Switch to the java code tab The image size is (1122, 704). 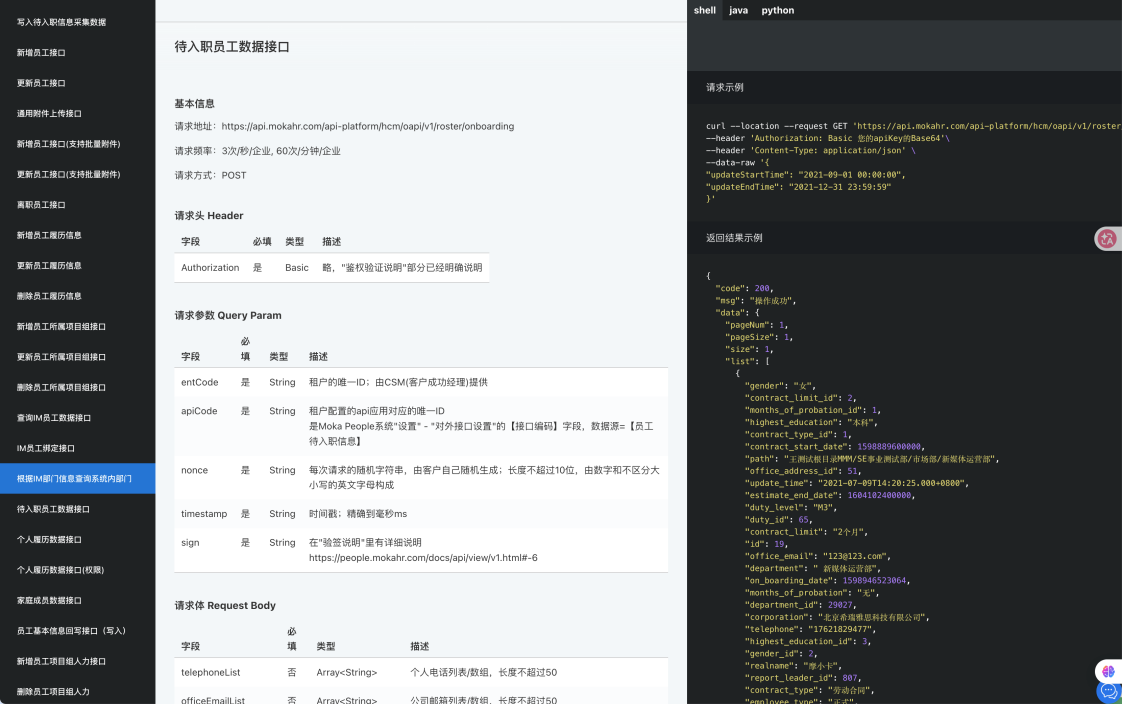(738, 10)
